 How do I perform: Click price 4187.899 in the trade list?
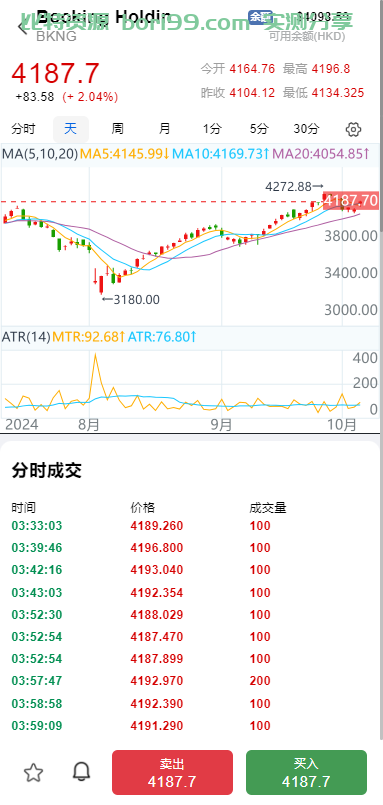[x=157, y=659]
